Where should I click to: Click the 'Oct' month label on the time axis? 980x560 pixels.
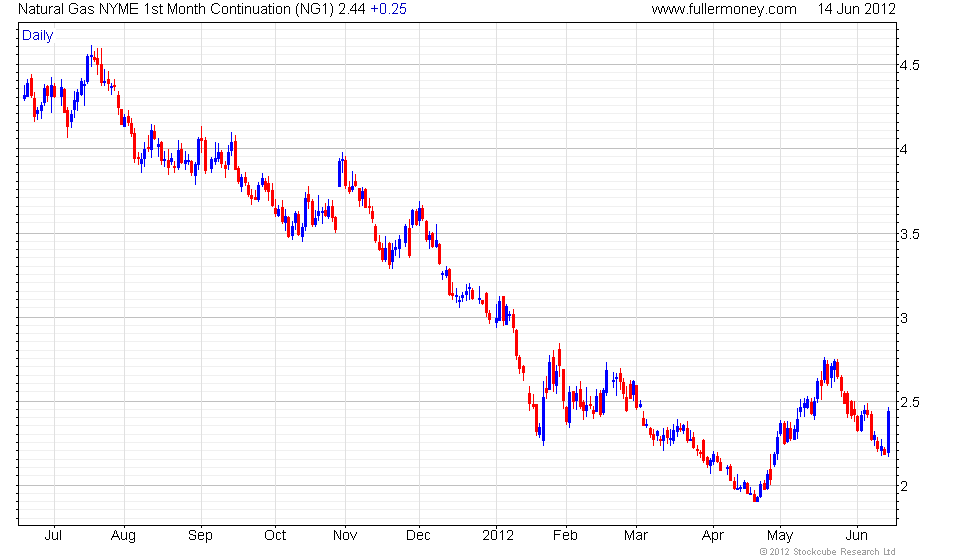[x=275, y=536]
